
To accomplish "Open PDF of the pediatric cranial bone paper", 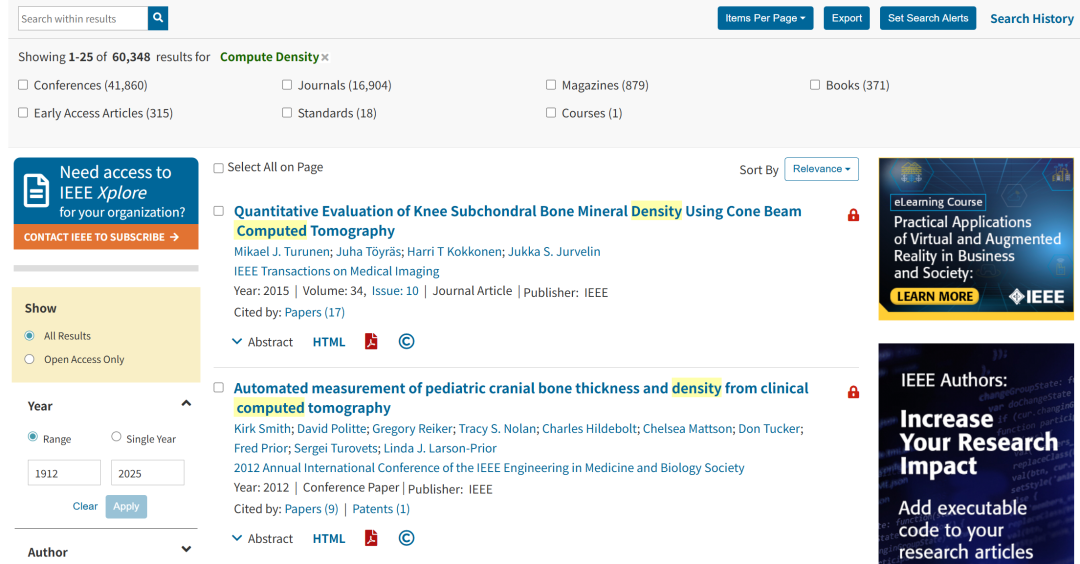I will [x=371, y=538].
